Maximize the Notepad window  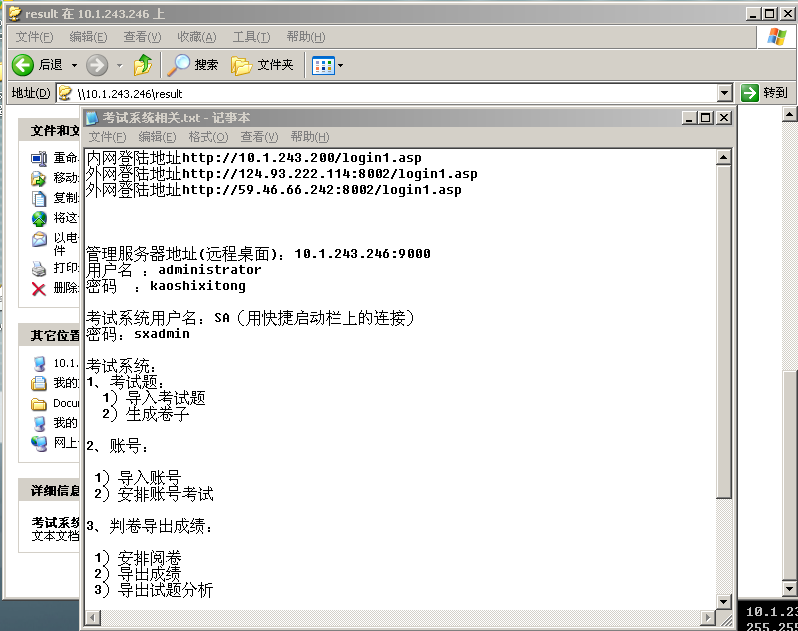706,118
